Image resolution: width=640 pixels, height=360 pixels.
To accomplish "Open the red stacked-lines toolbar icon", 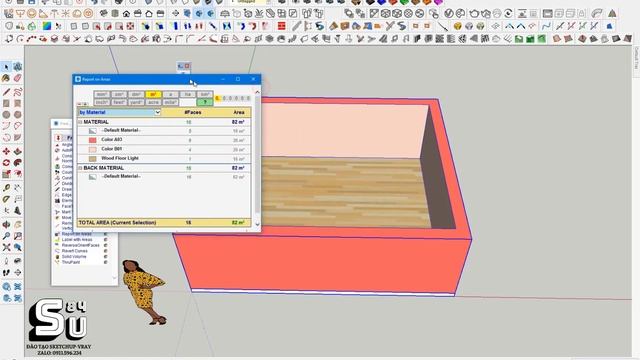I will (x=281, y=26).
